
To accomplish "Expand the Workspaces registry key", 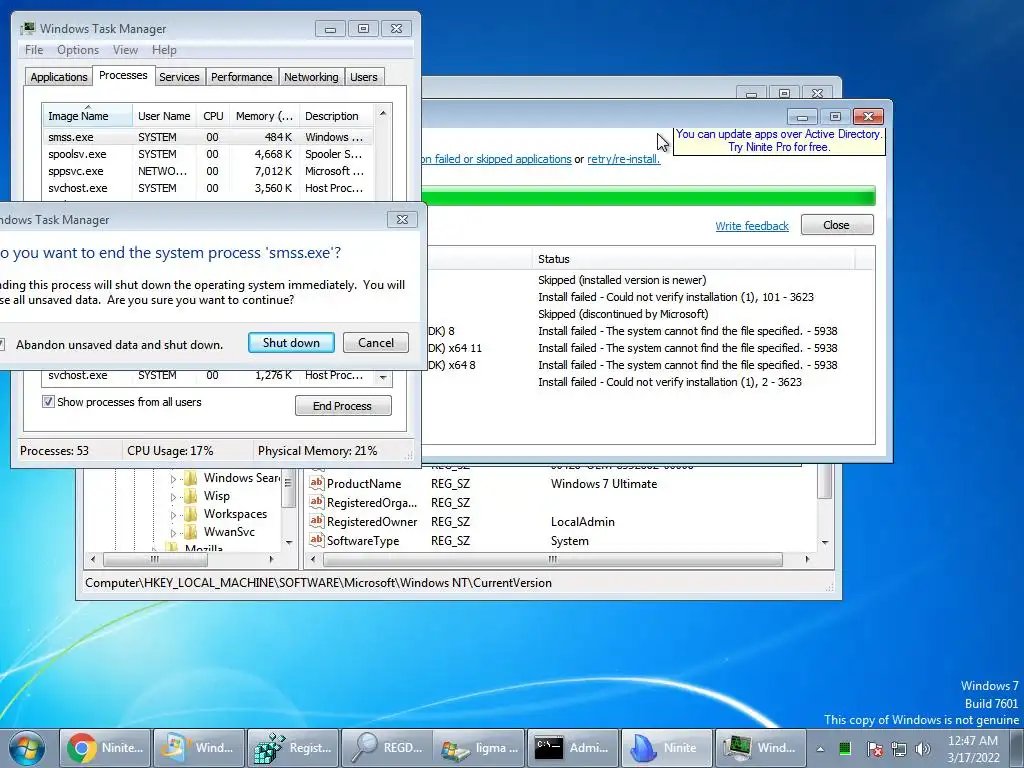I will click(x=173, y=515).
